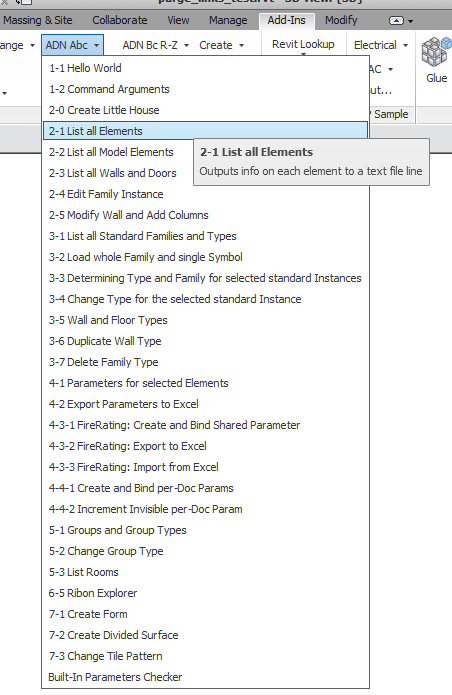Select 7-1 Create Form
This screenshot has width=452, height=695.
pos(206,614)
